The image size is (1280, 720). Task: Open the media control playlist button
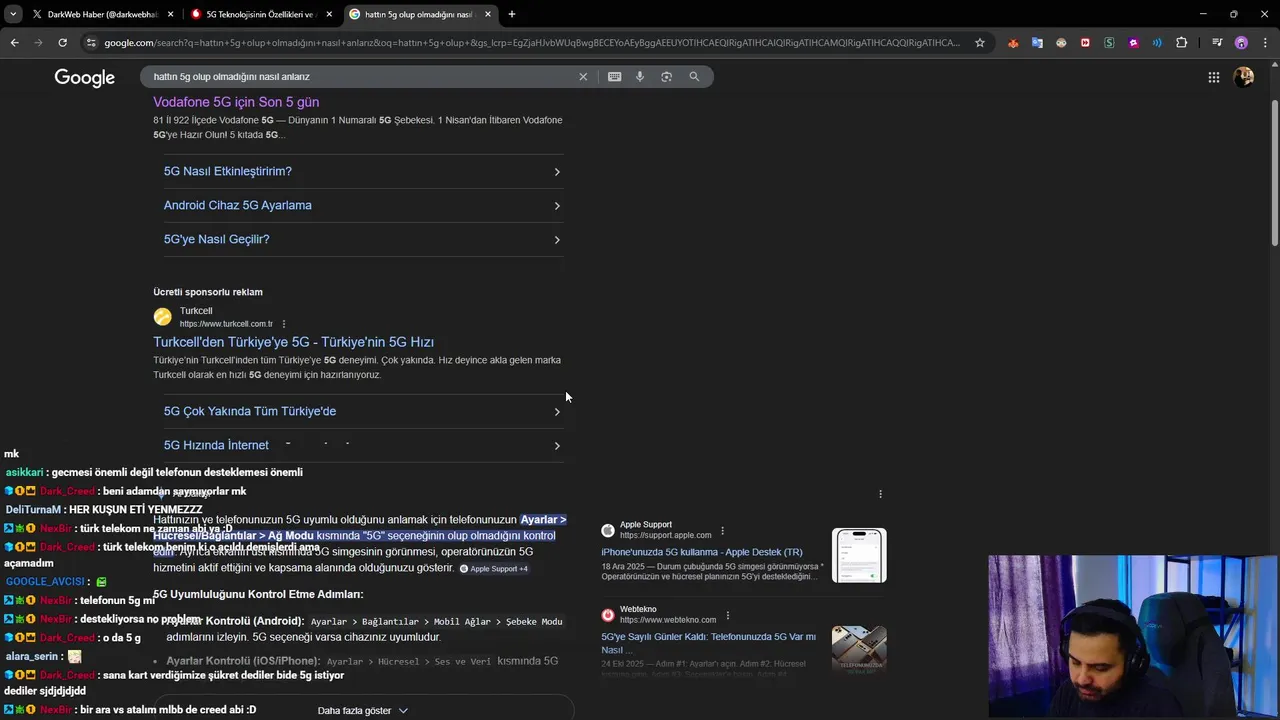[x=1217, y=43]
